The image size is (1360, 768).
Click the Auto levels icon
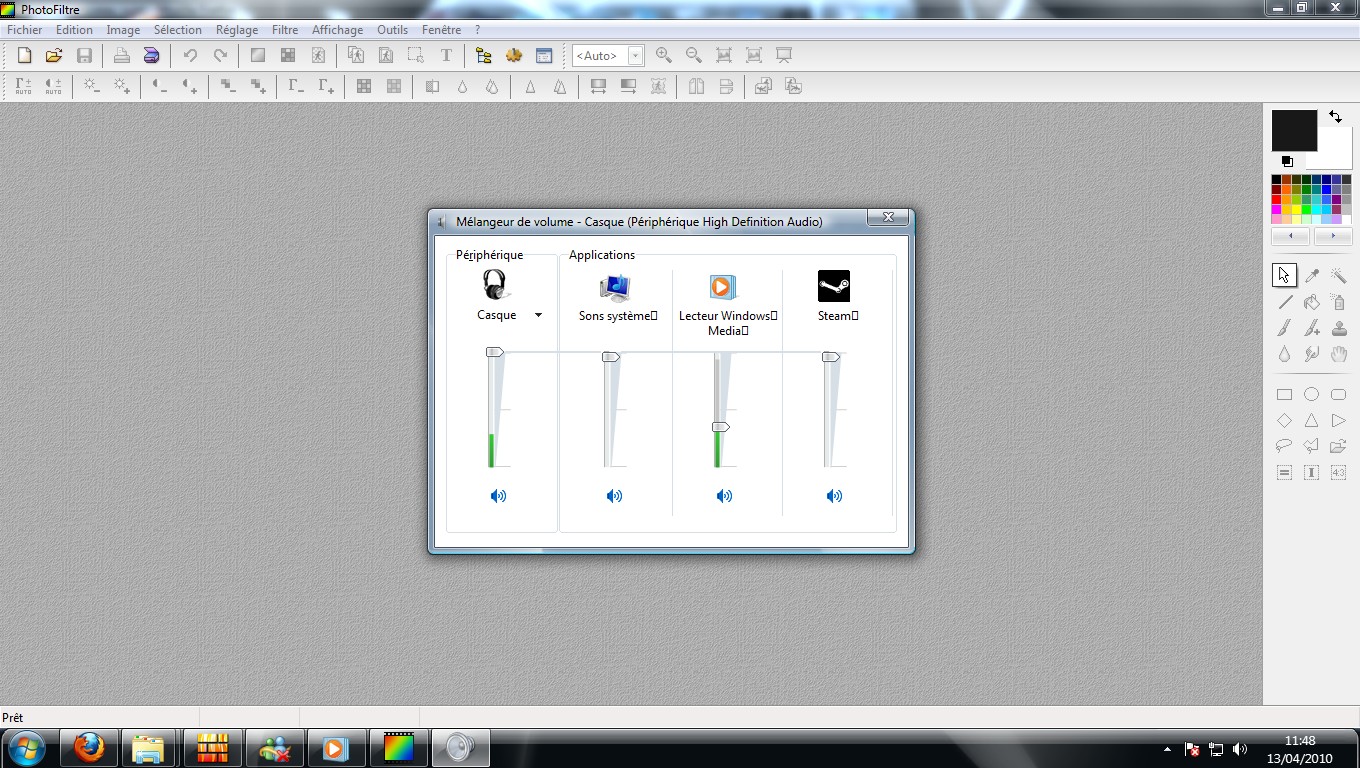click(x=24, y=87)
